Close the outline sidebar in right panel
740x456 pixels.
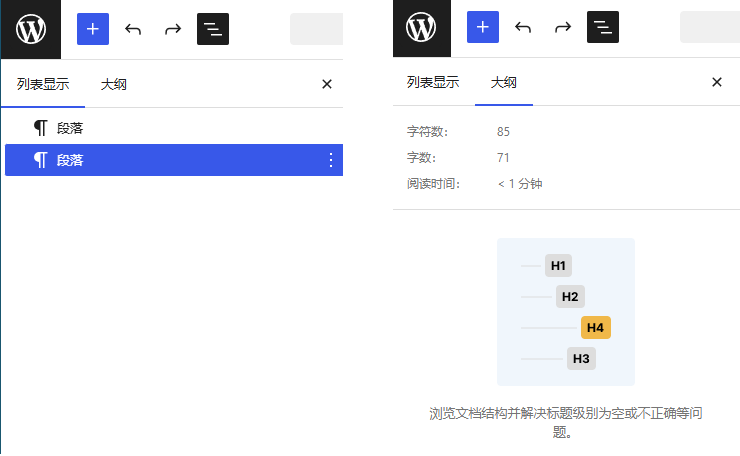point(716,82)
